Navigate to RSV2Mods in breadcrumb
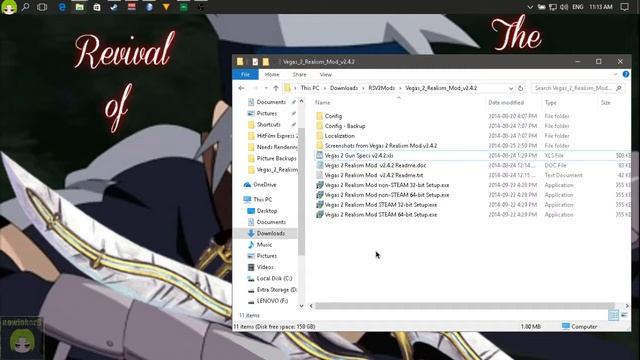The image size is (640, 360). 382,88
